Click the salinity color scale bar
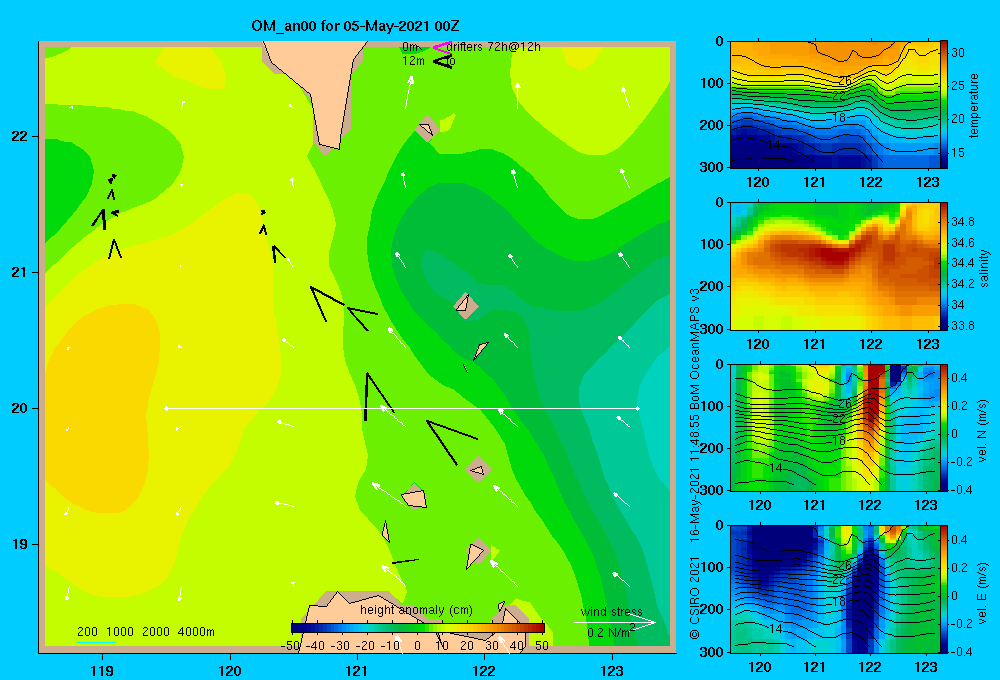Viewport: 1000px width, 680px height. tap(944, 266)
